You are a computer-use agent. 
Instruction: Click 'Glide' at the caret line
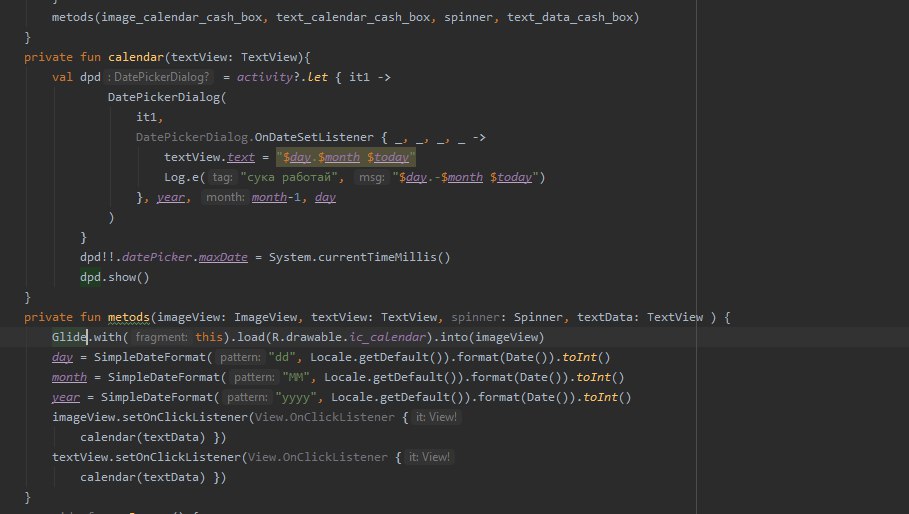coord(69,337)
